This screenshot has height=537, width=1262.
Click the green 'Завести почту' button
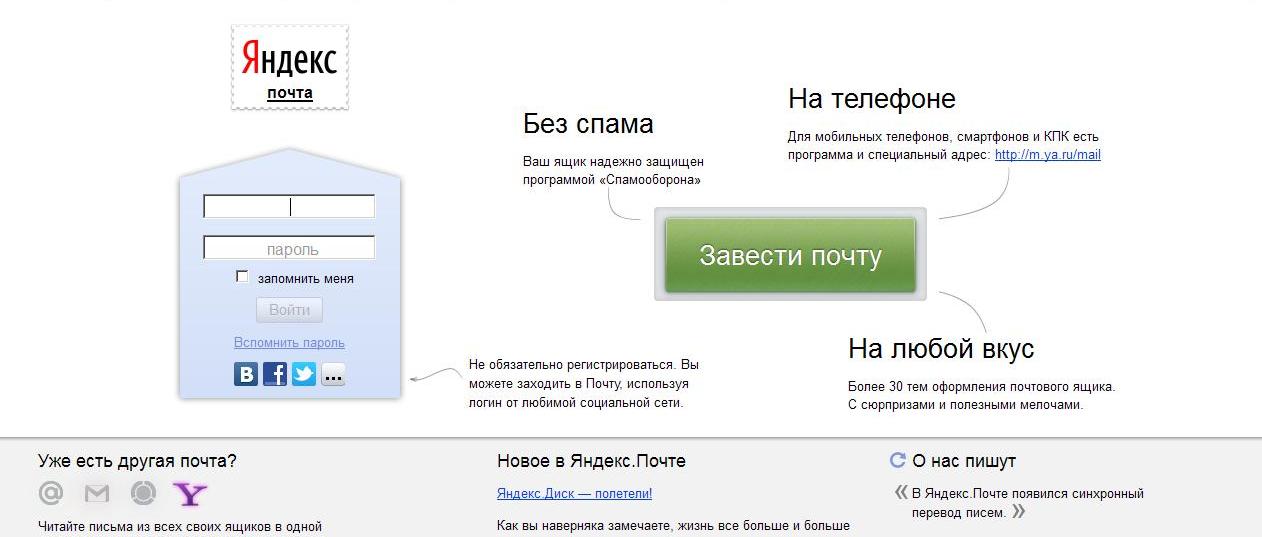(x=790, y=255)
